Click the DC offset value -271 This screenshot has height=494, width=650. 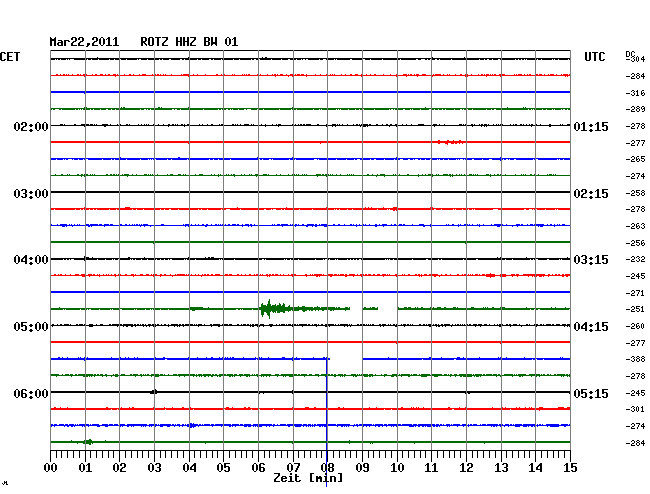(635, 293)
